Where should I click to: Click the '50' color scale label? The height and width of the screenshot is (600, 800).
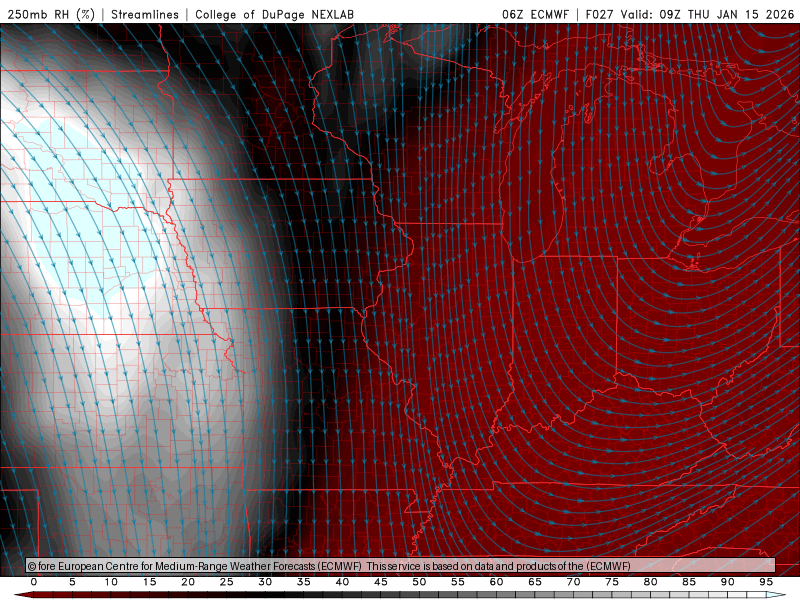point(419,582)
